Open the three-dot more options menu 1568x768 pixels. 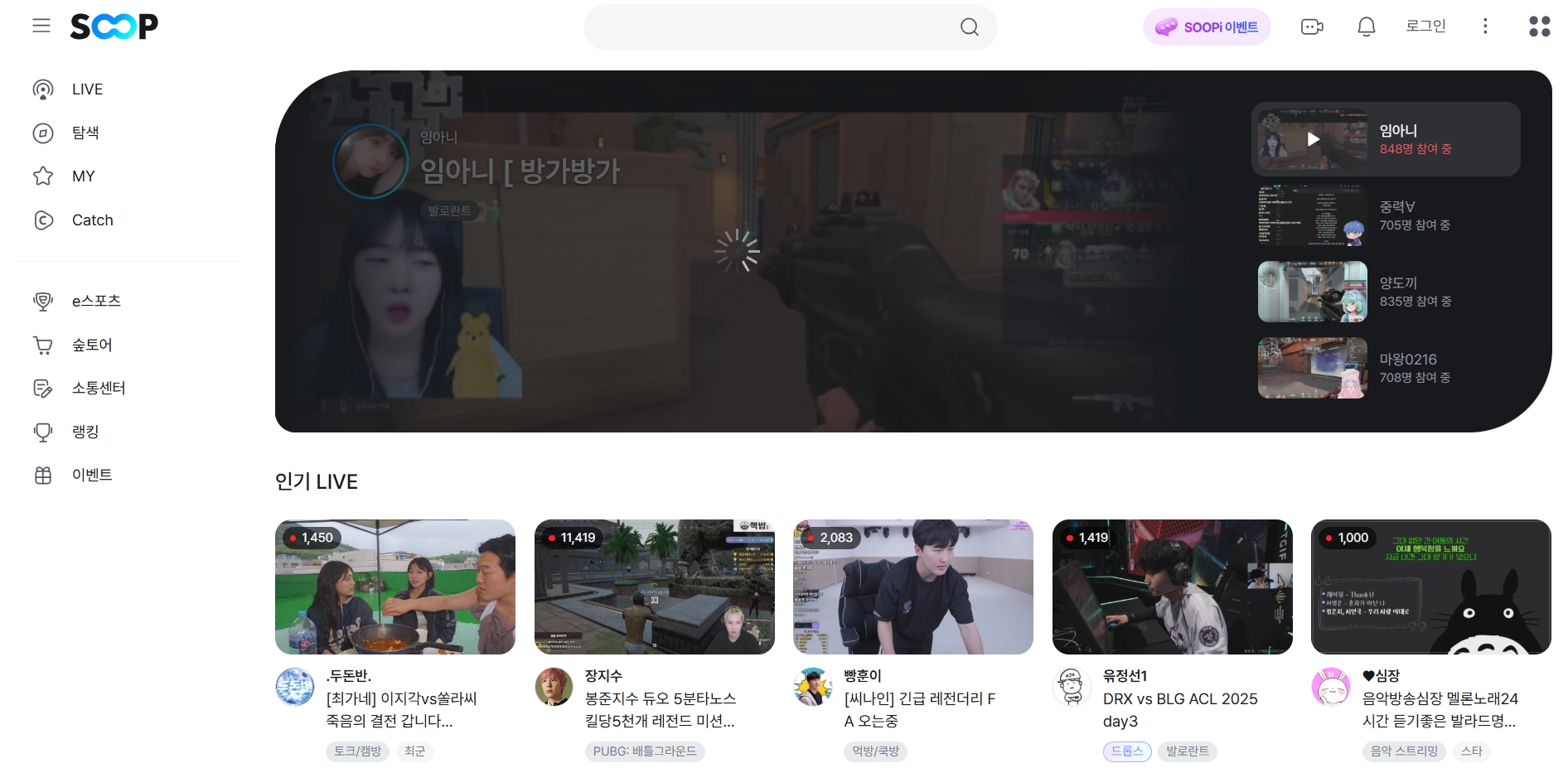point(1486,27)
